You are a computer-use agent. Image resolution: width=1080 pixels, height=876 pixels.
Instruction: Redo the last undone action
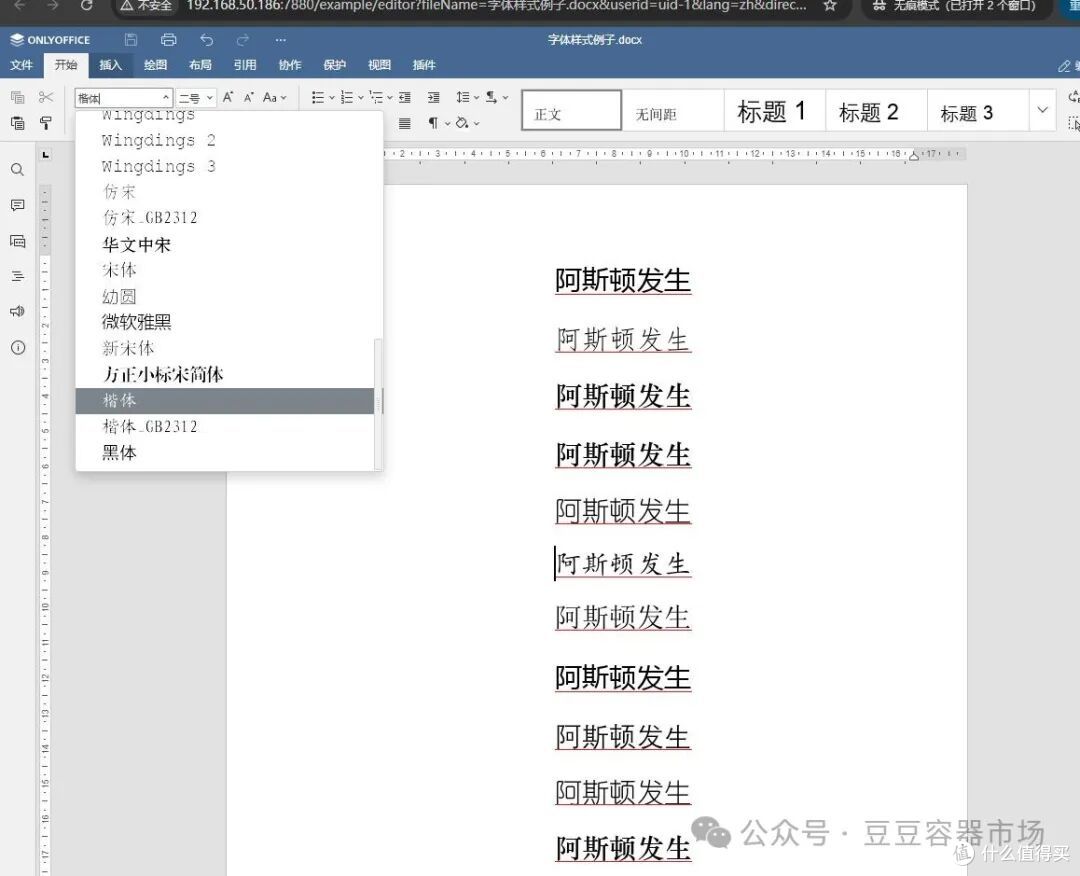pyautogui.click(x=243, y=40)
